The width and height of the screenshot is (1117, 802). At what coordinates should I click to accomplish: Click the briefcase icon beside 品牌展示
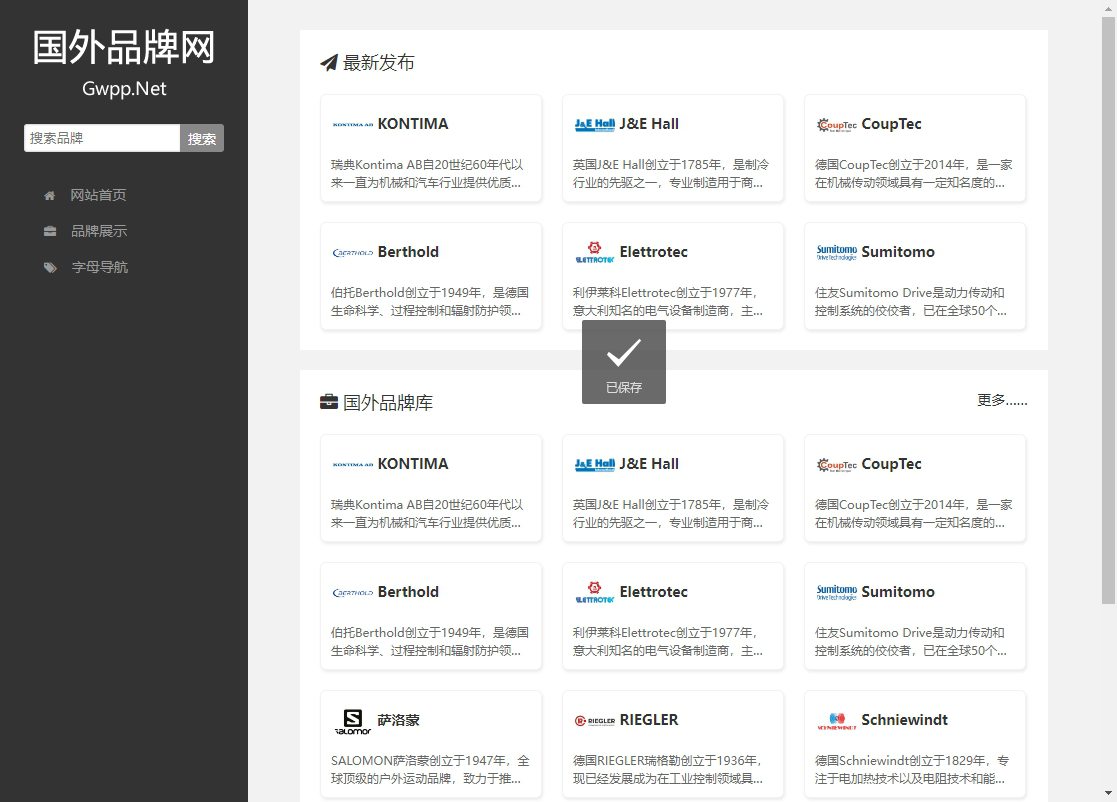pyautogui.click(x=50, y=231)
